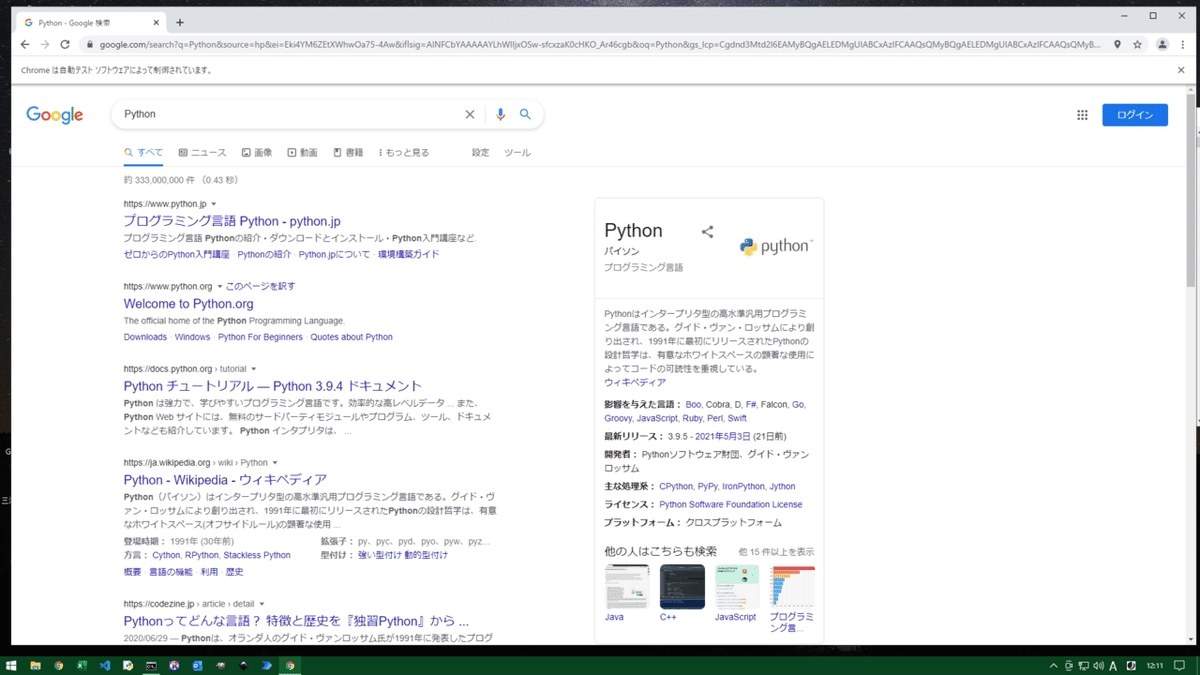Clear the search box with the X icon
This screenshot has height=675, width=1200.
[x=470, y=115]
